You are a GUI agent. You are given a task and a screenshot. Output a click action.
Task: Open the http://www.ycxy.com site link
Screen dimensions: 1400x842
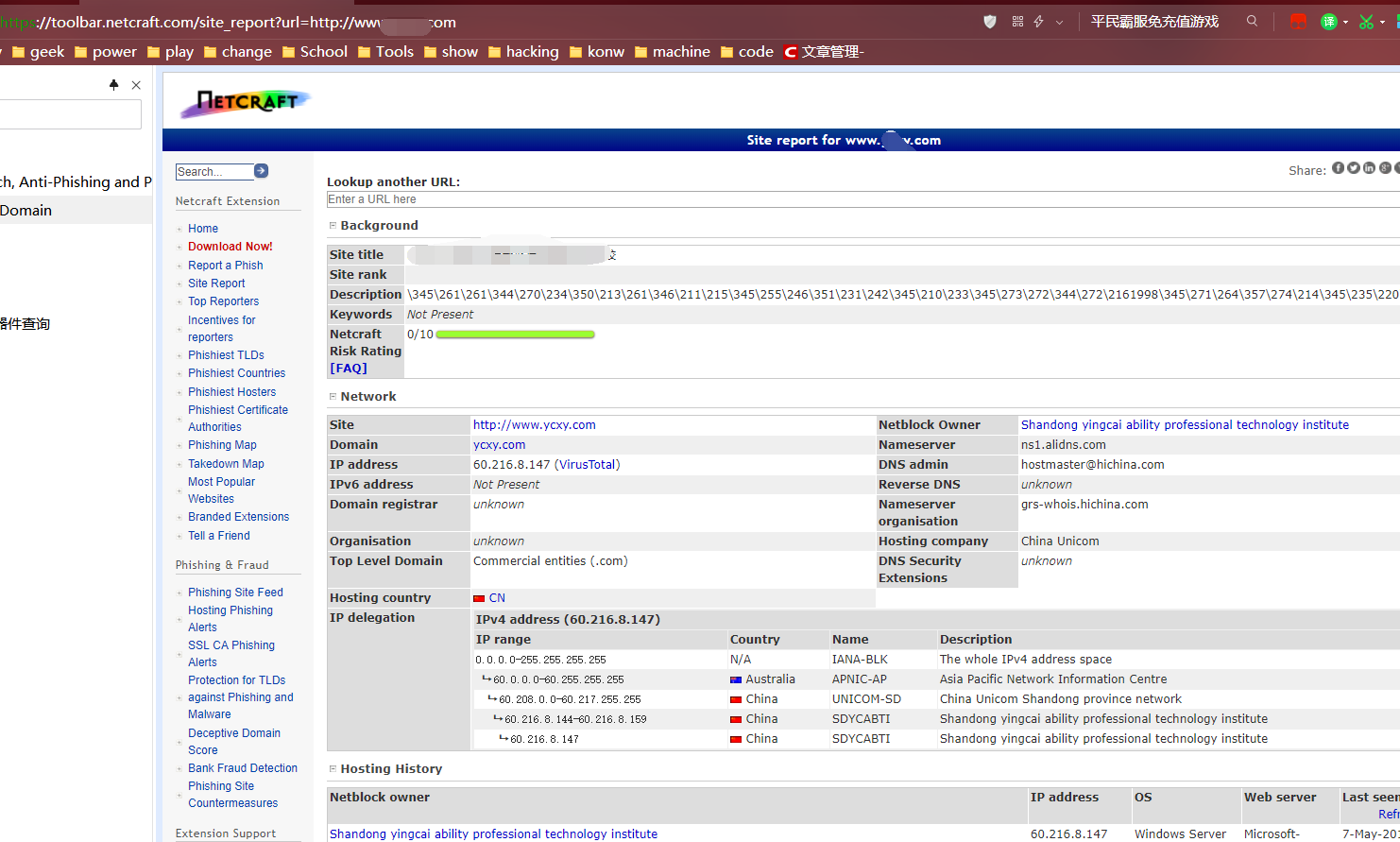coord(535,424)
